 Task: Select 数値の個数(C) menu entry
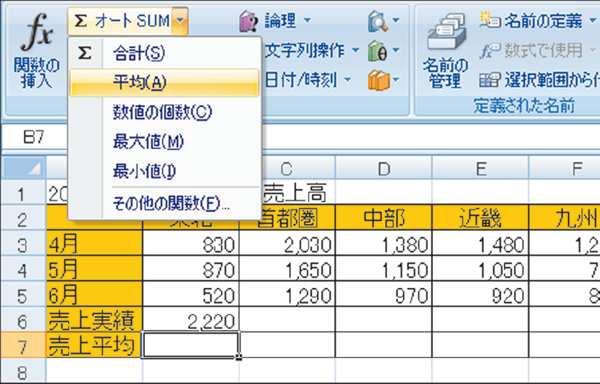pos(165,112)
